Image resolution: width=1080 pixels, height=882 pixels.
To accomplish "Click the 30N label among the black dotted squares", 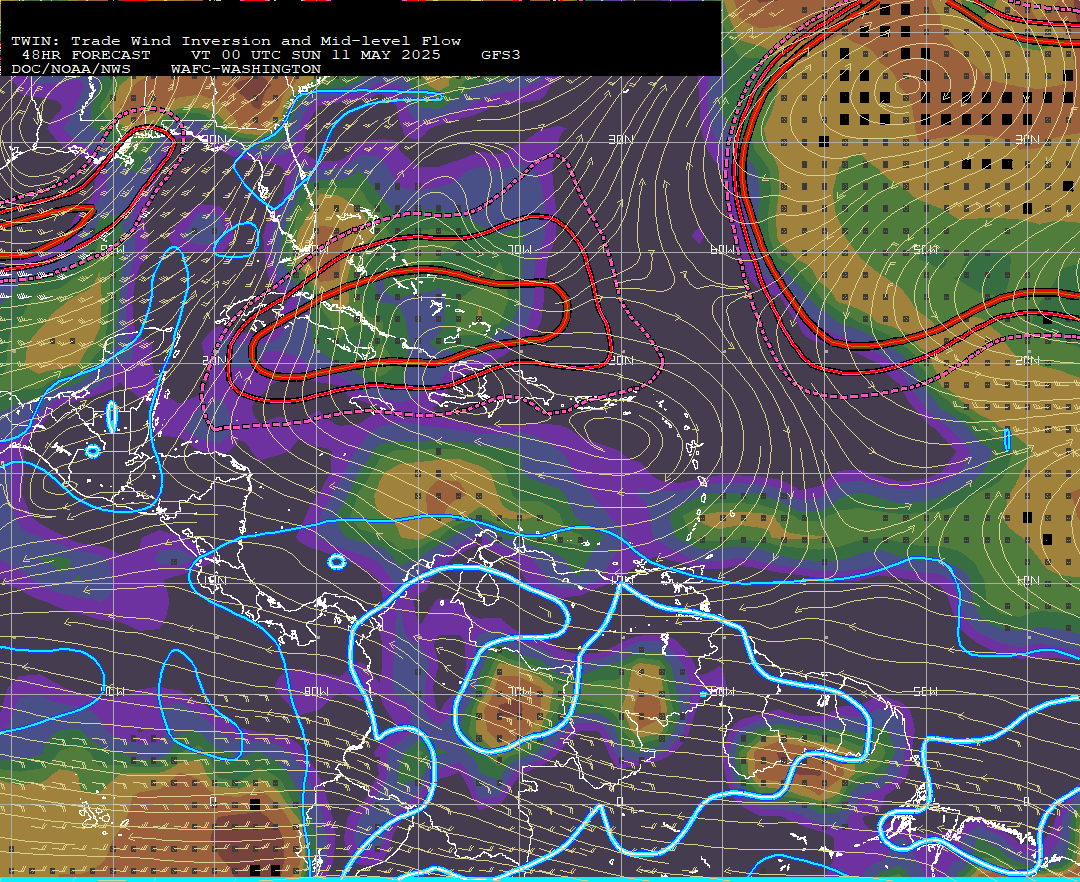I will coord(1027,140).
